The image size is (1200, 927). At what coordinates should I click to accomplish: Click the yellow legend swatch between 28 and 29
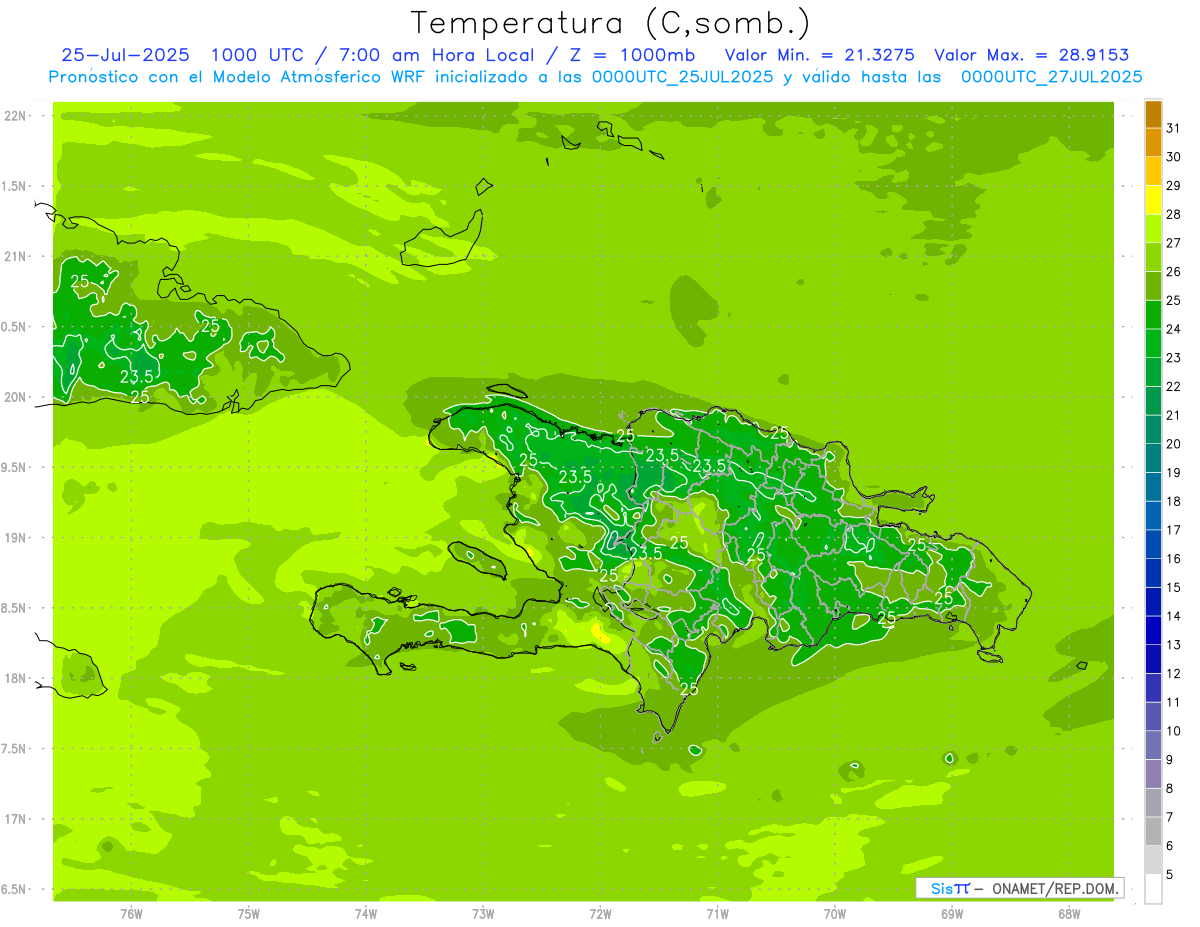point(1153,200)
